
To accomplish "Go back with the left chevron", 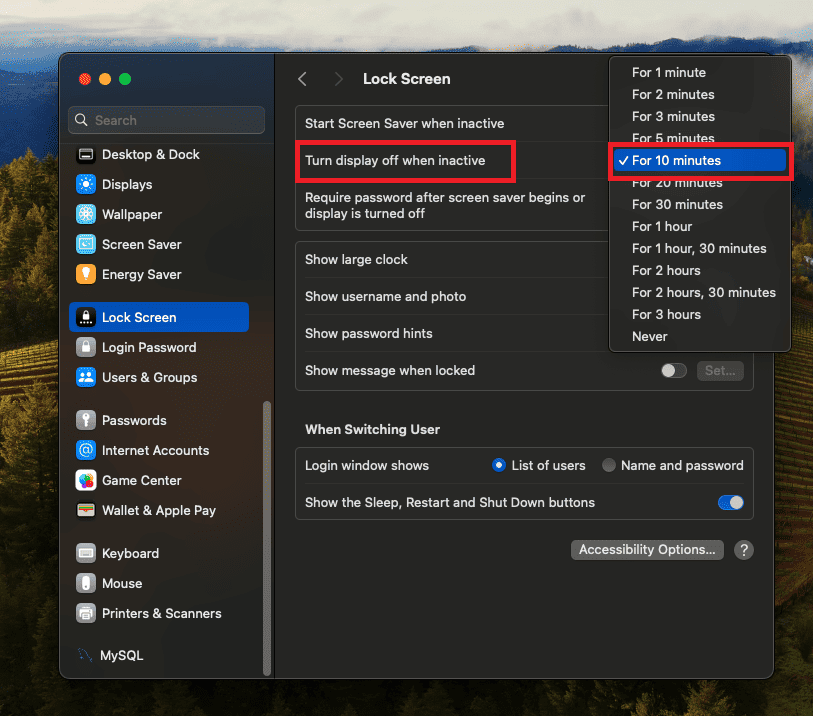I will point(303,79).
